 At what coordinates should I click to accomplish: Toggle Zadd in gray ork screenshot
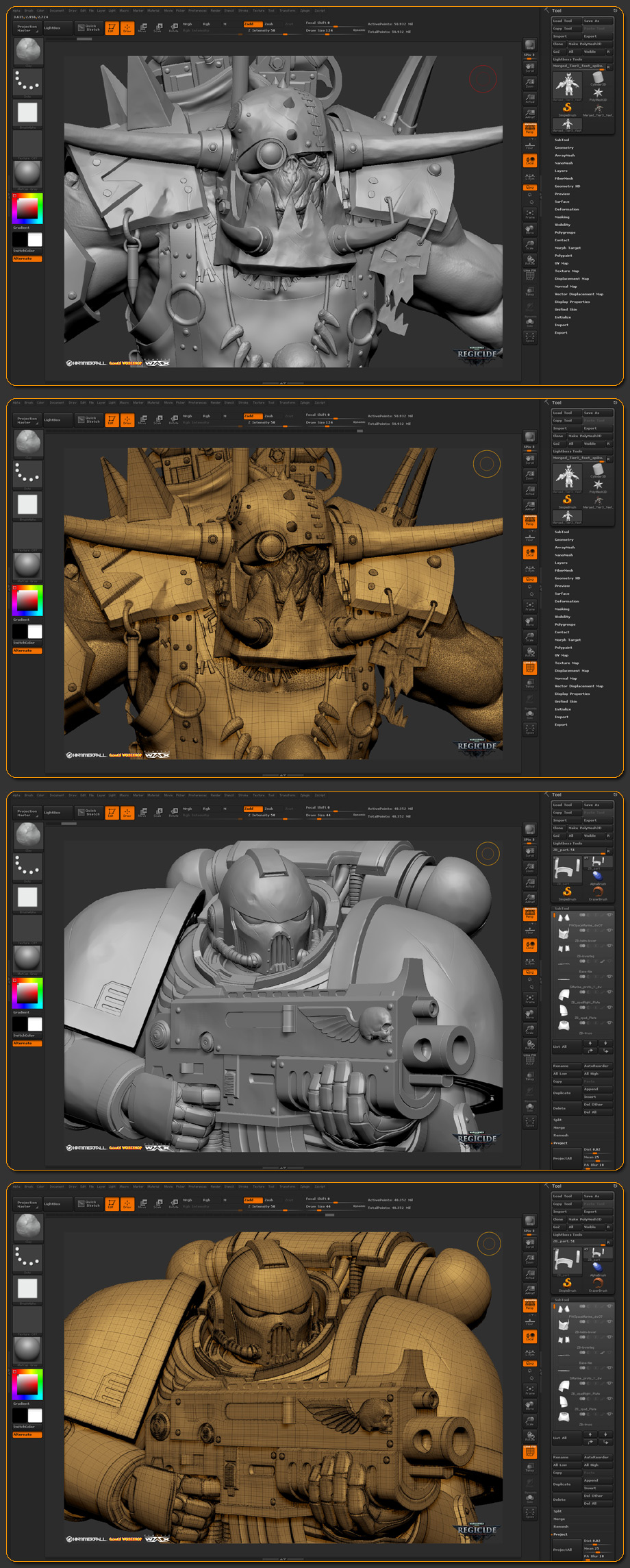(x=253, y=24)
